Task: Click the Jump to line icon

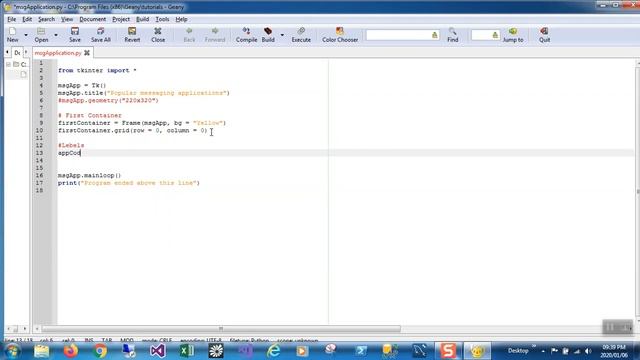Action: click(513, 35)
